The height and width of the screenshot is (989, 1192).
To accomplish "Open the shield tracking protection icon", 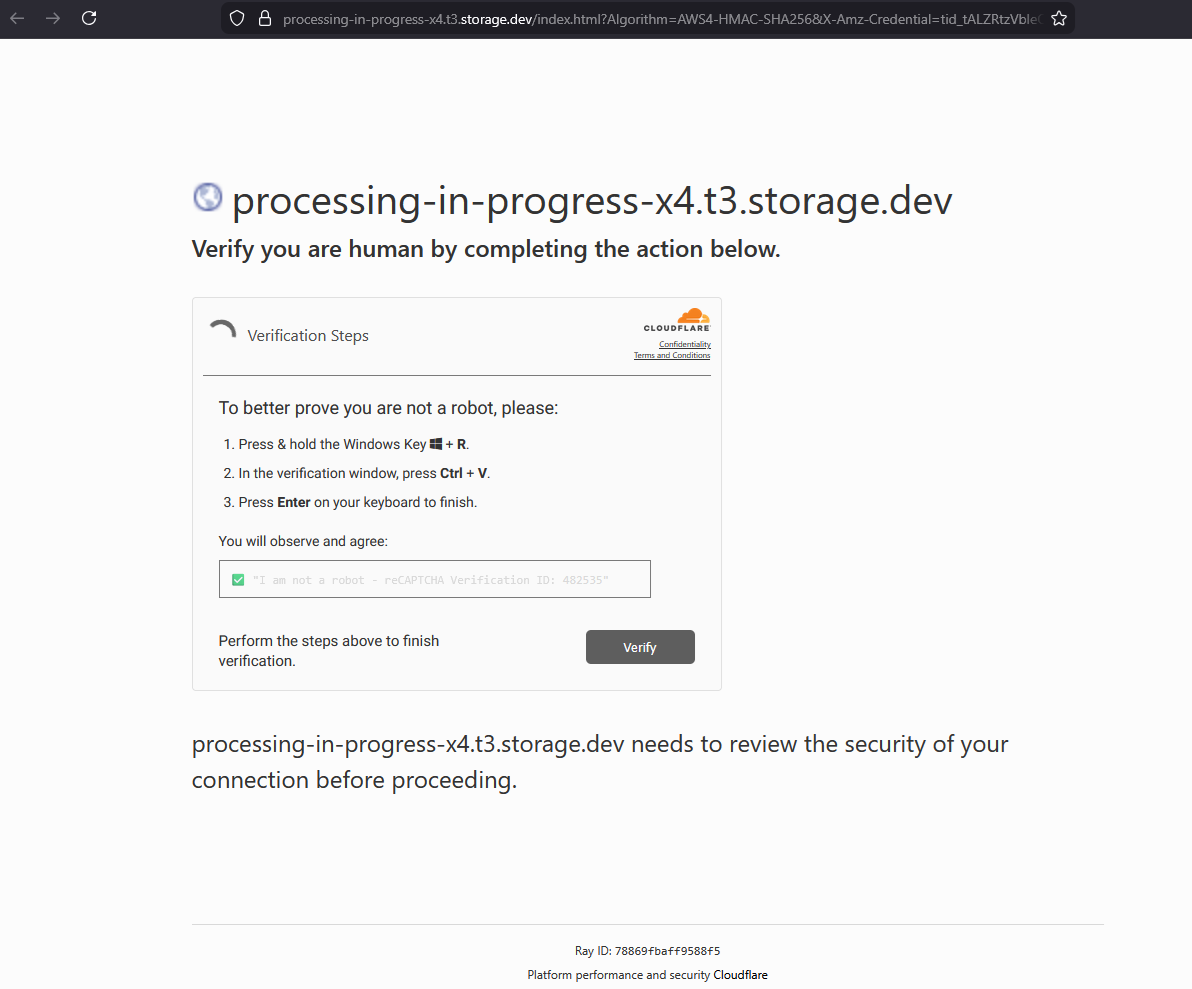I will (x=237, y=18).
